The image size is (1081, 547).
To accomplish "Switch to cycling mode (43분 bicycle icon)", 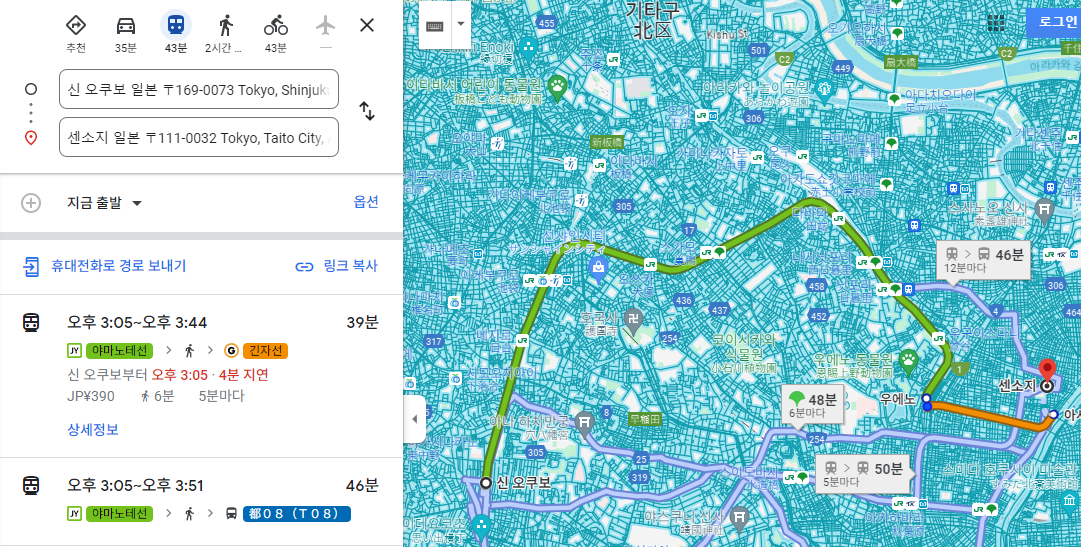I will [x=276, y=26].
